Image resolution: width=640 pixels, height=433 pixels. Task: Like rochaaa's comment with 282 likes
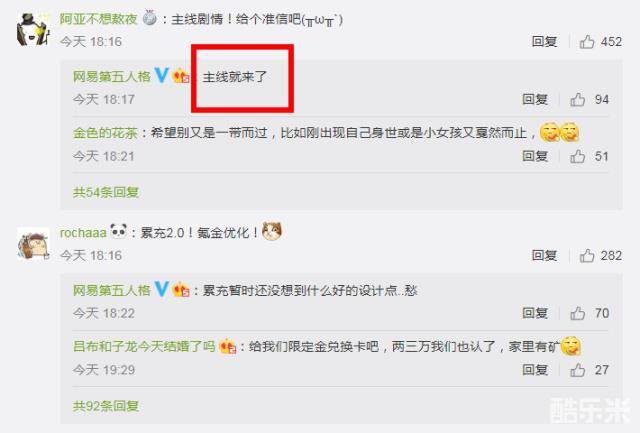587,255
